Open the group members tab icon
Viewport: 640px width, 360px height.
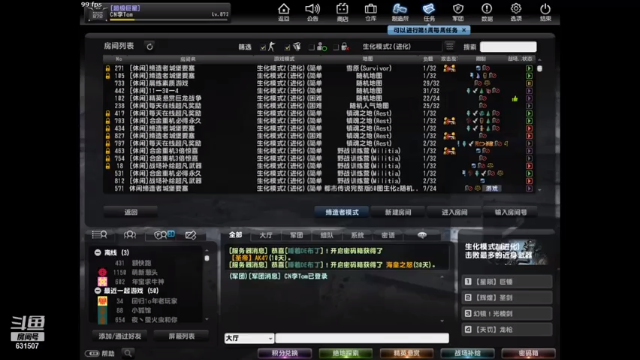click(130, 235)
